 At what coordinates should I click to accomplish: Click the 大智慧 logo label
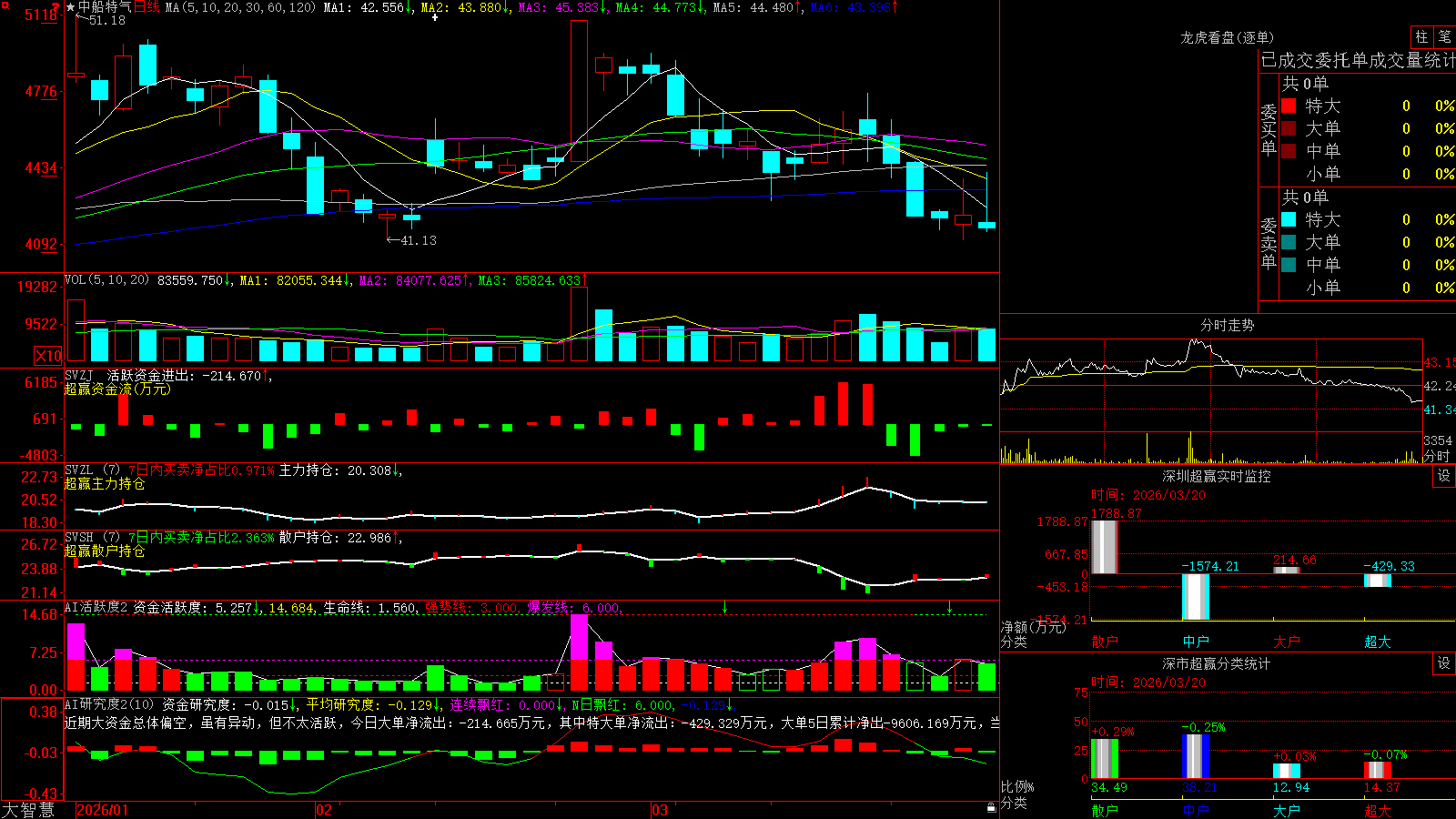(x=28, y=809)
